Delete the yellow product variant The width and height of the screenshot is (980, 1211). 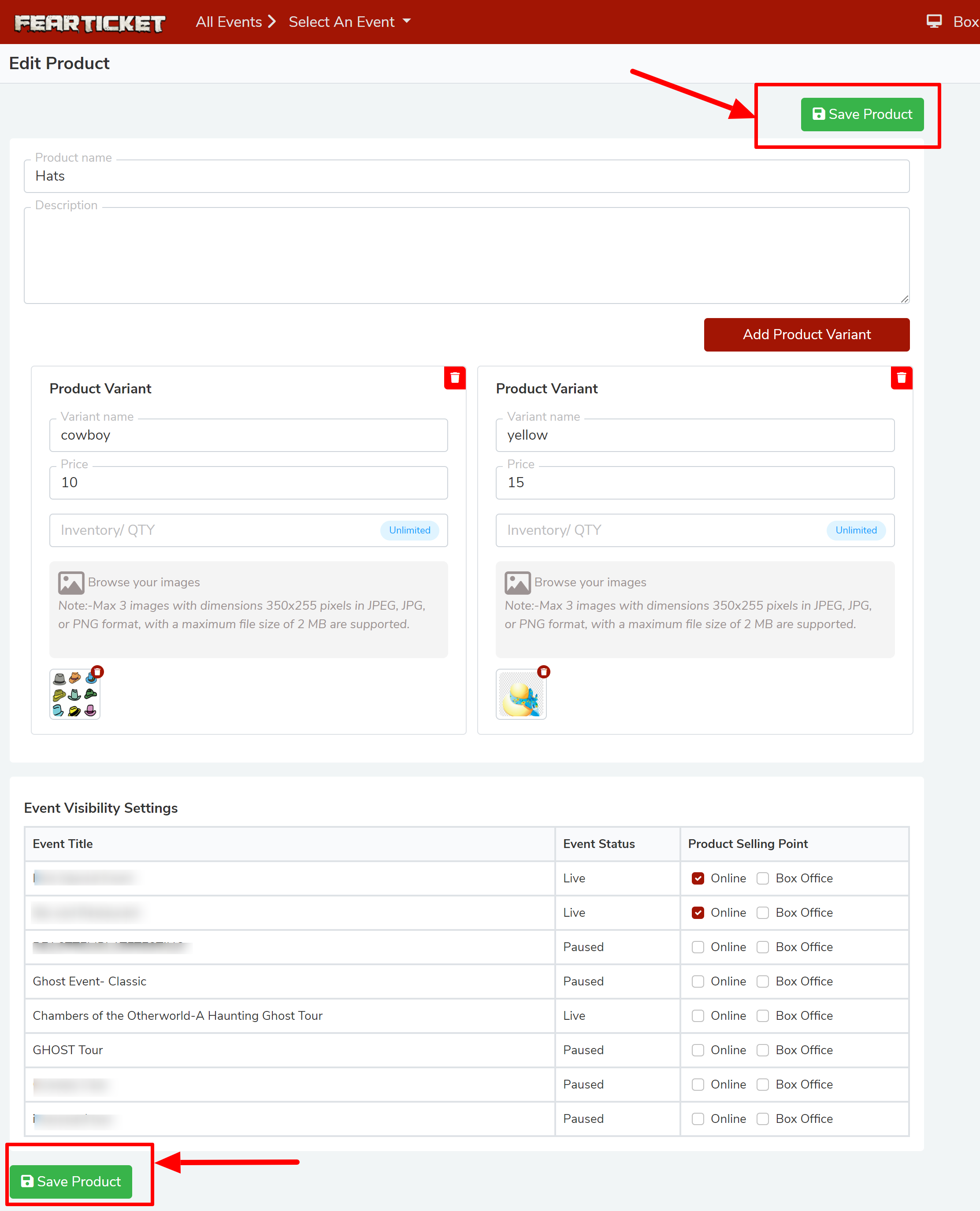pyautogui.click(x=901, y=378)
